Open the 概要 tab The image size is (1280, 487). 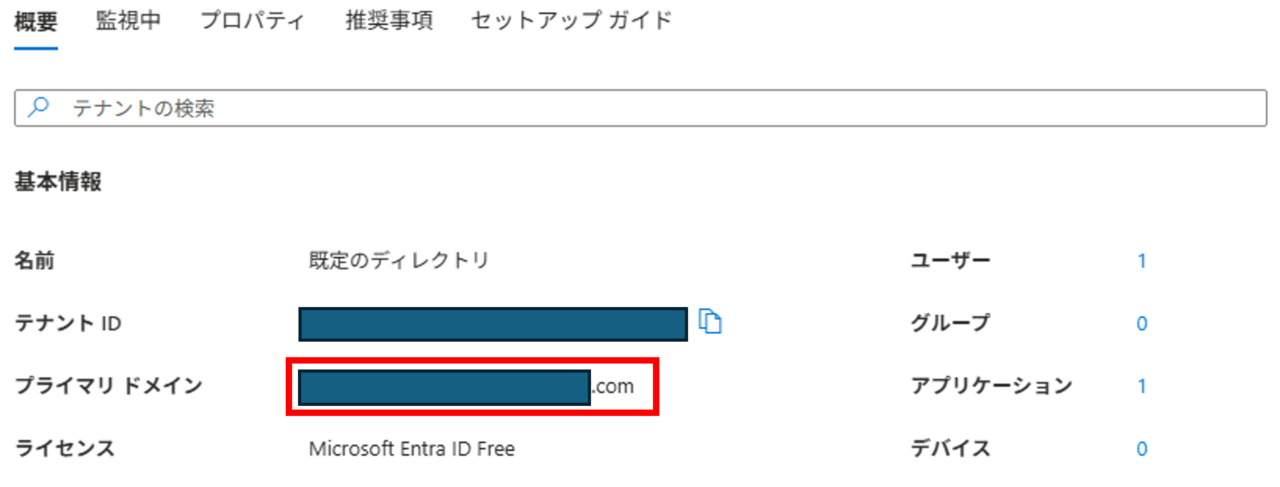[x=36, y=21]
